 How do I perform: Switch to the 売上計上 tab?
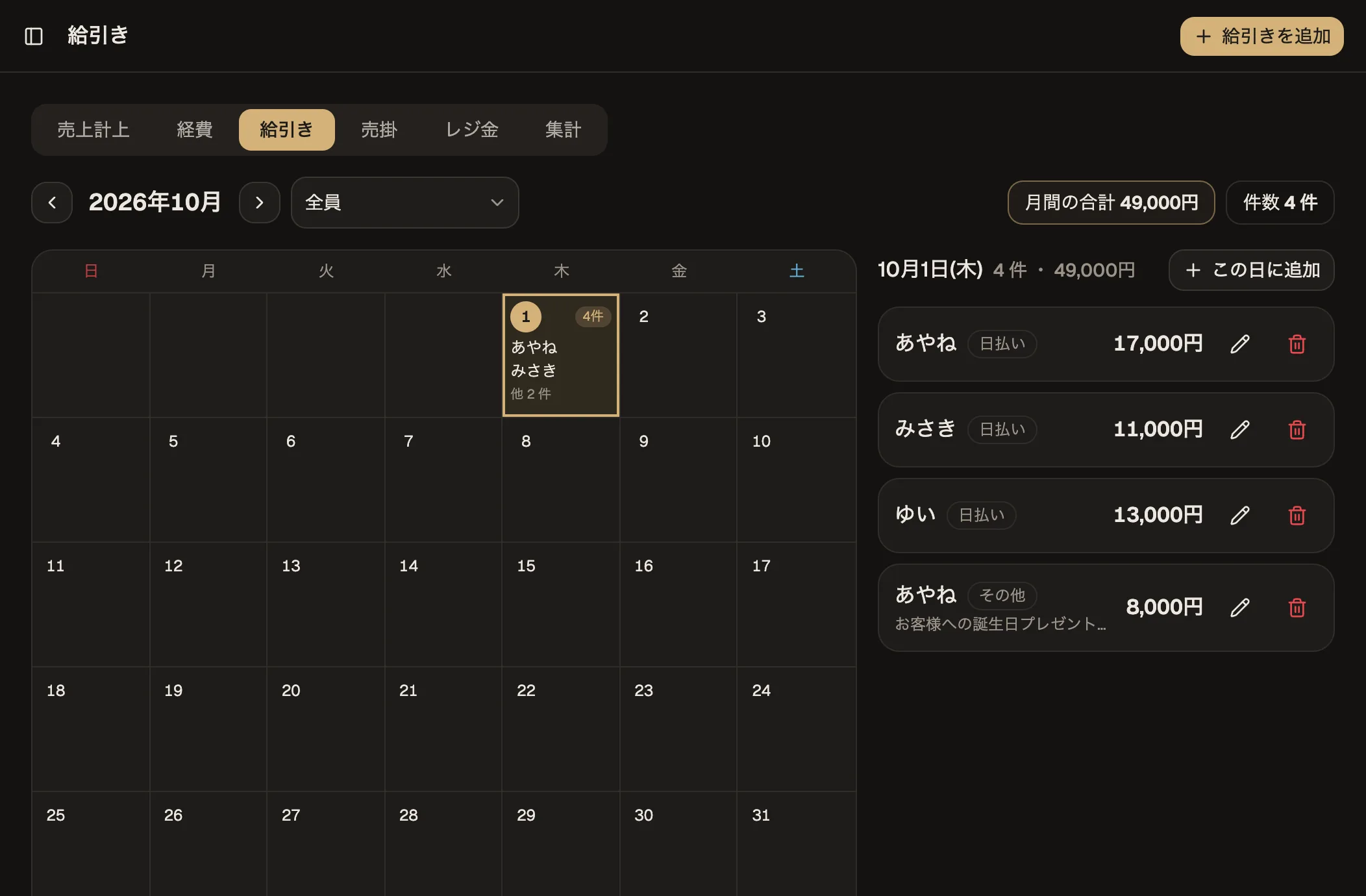pos(93,130)
